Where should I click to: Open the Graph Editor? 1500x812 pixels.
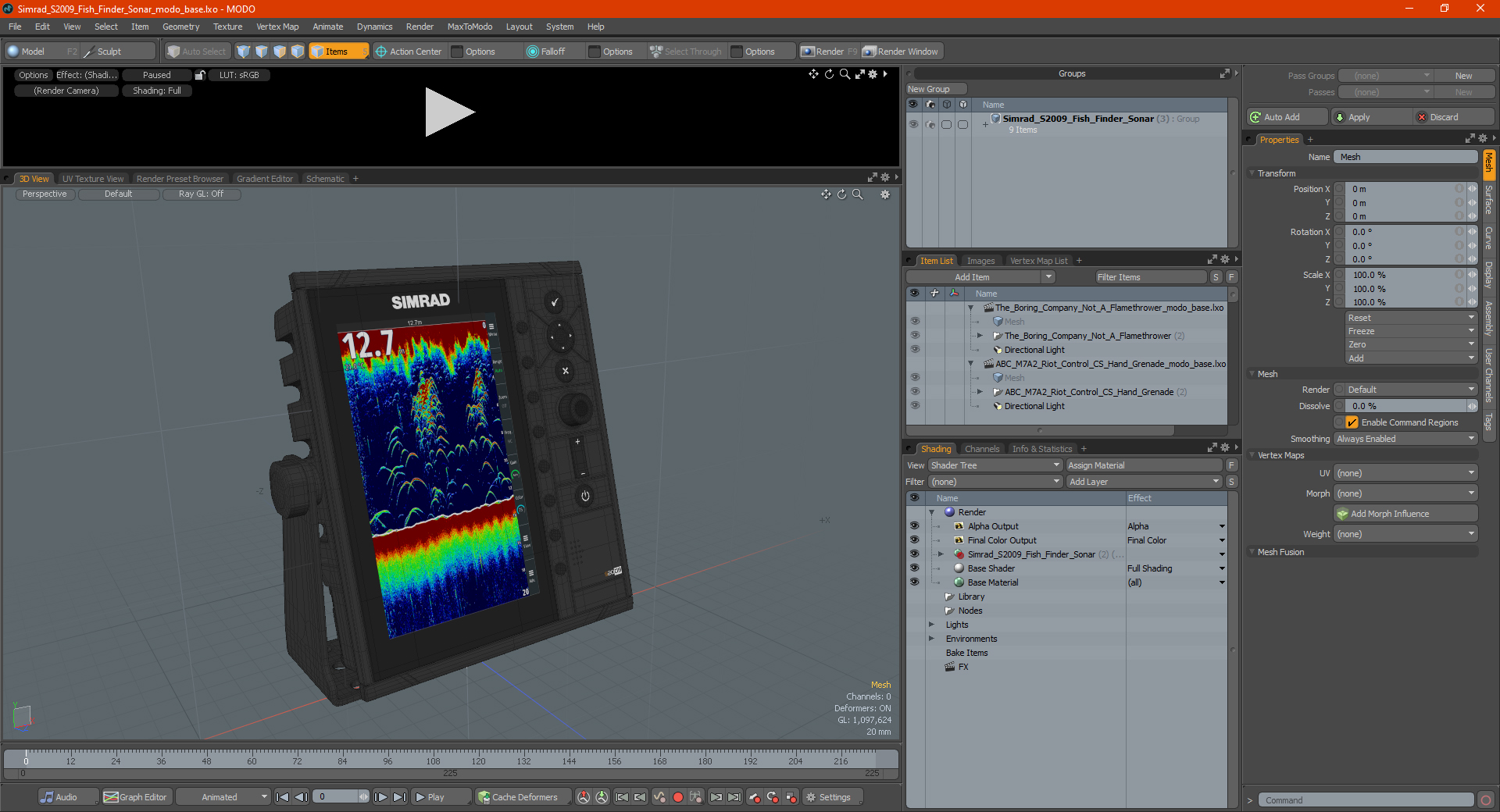[x=136, y=797]
